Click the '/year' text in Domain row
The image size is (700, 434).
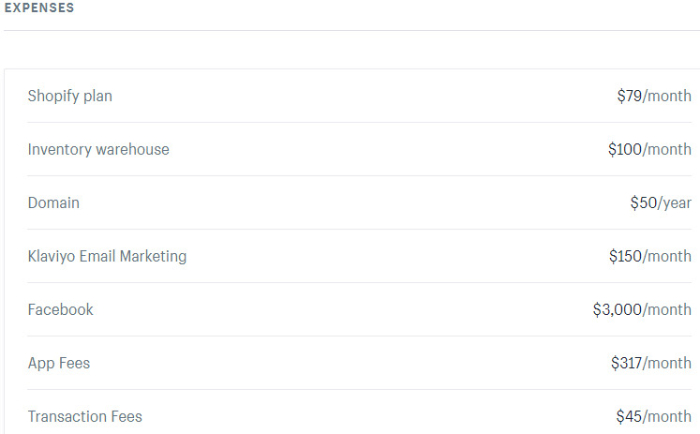675,203
